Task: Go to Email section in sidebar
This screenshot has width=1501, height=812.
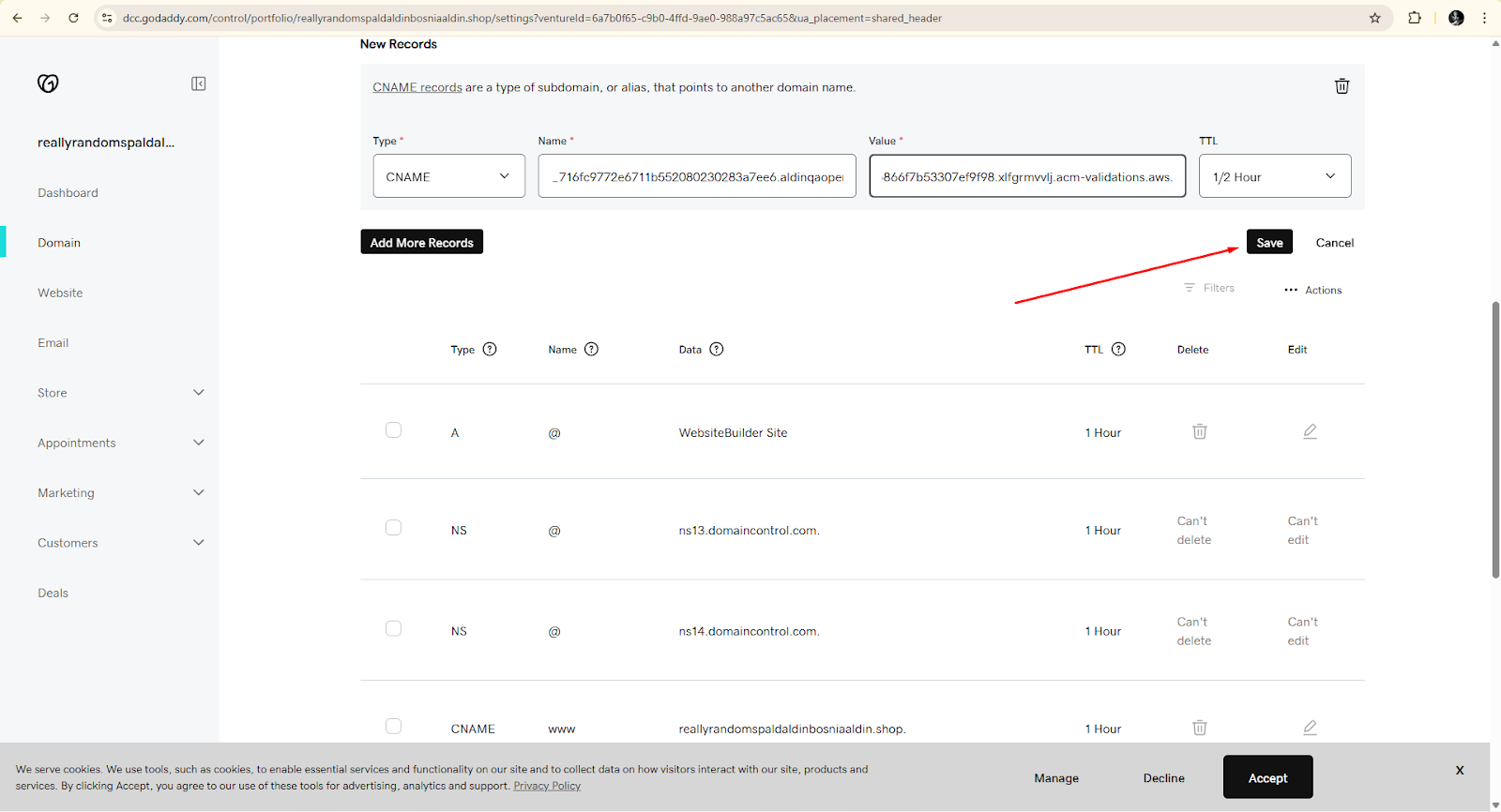Action: click(x=53, y=343)
